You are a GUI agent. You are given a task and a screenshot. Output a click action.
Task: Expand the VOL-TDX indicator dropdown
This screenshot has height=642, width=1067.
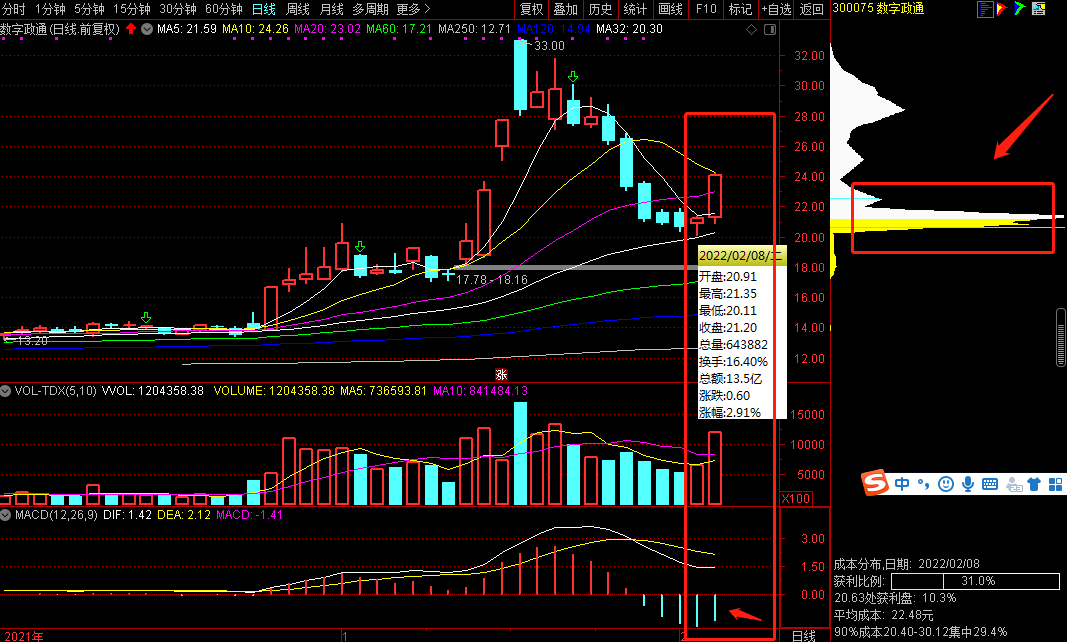point(5,391)
